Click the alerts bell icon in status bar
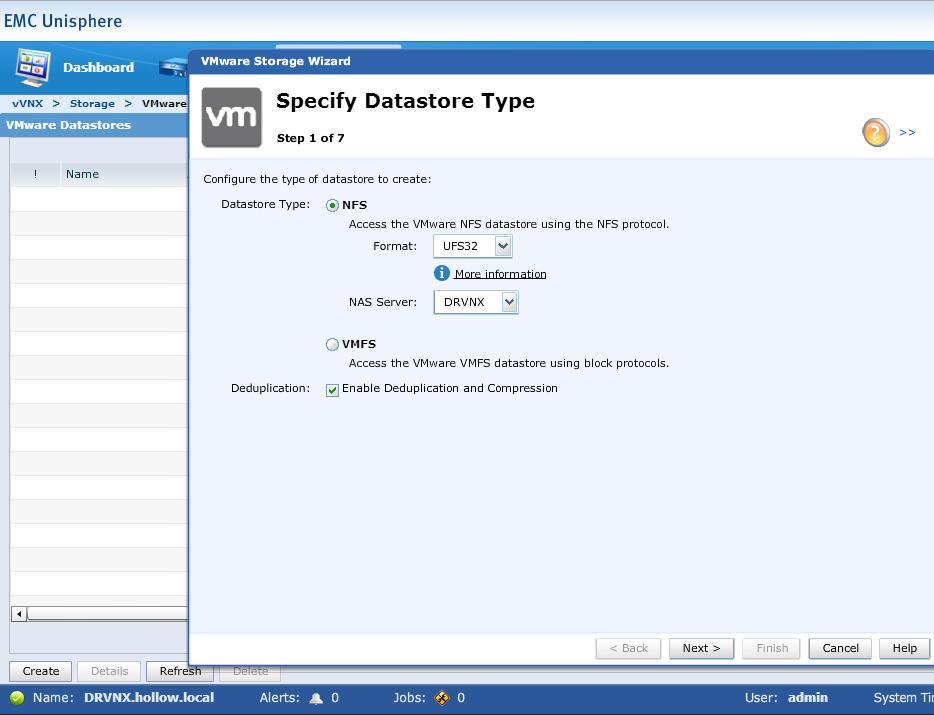The image size is (934, 715). click(316, 698)
